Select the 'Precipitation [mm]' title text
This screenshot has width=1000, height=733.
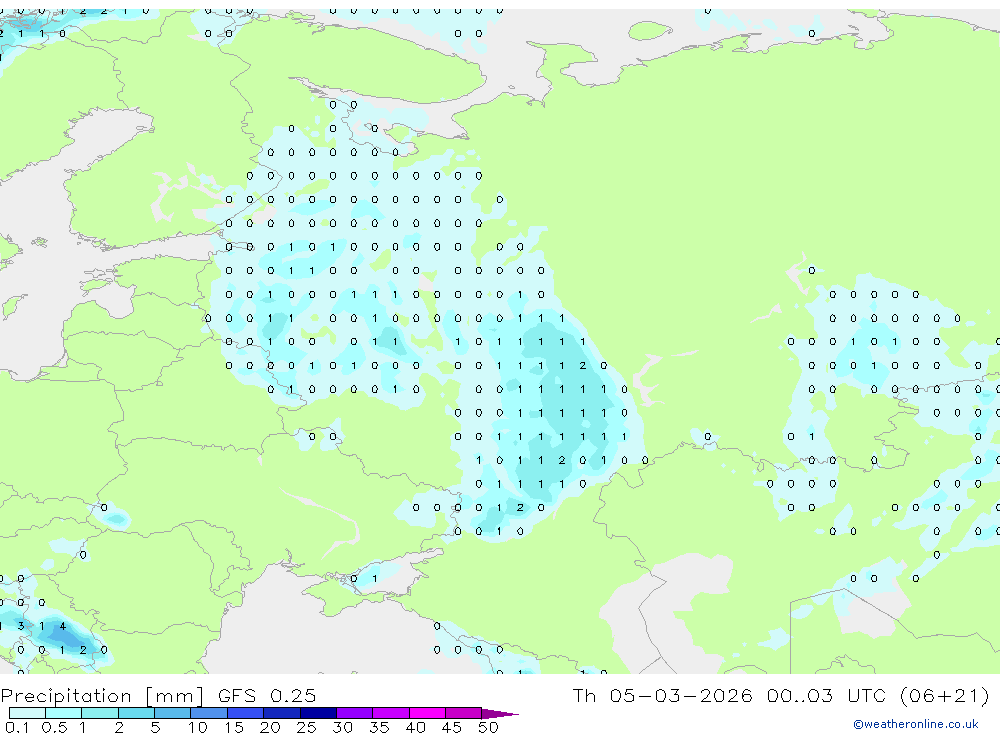coord(102,695)
